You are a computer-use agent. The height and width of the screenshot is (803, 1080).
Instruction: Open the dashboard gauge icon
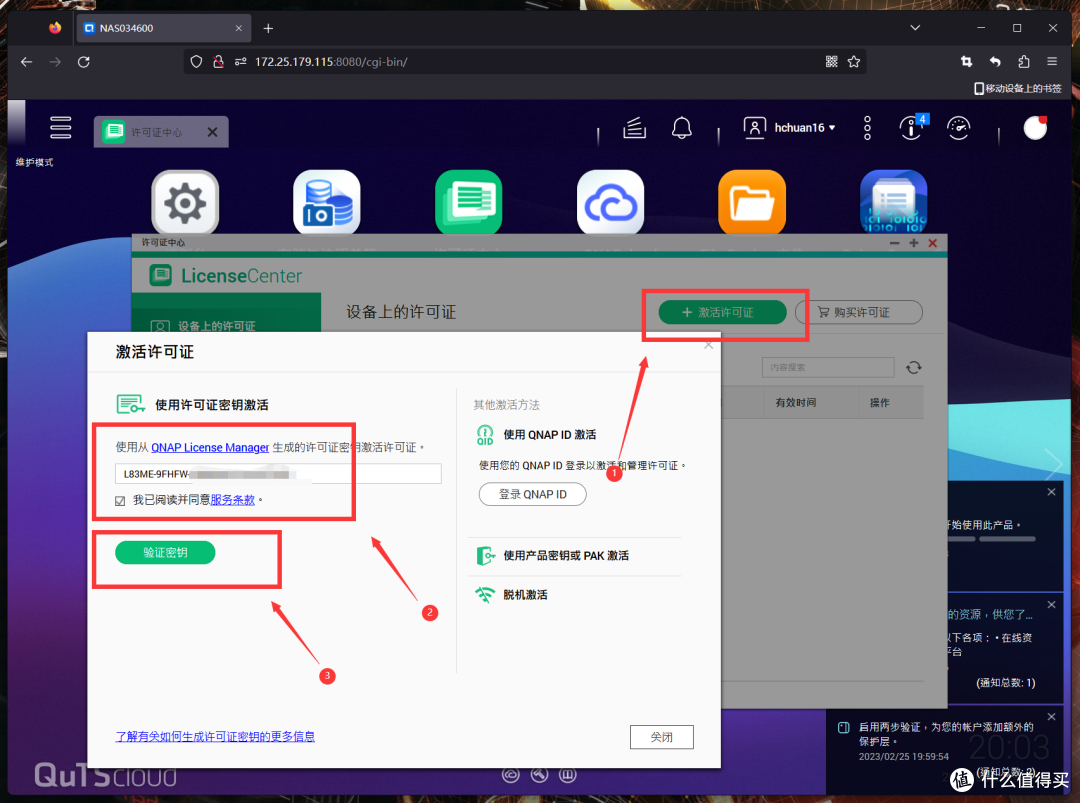959,127
